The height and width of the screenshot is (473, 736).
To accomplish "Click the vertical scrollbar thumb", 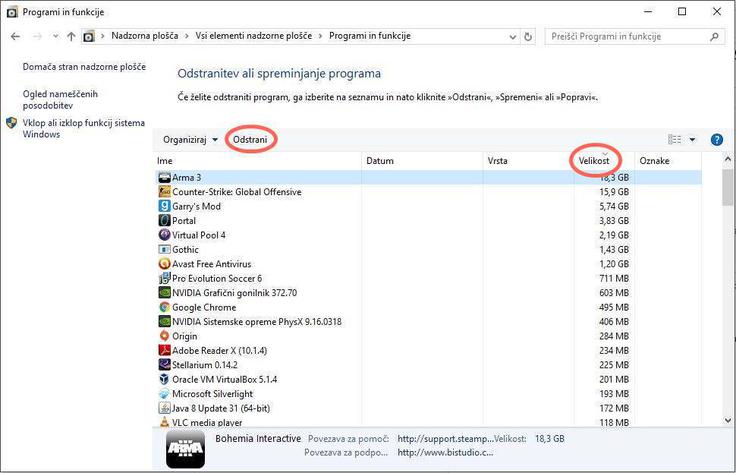I will click(728, 187).
